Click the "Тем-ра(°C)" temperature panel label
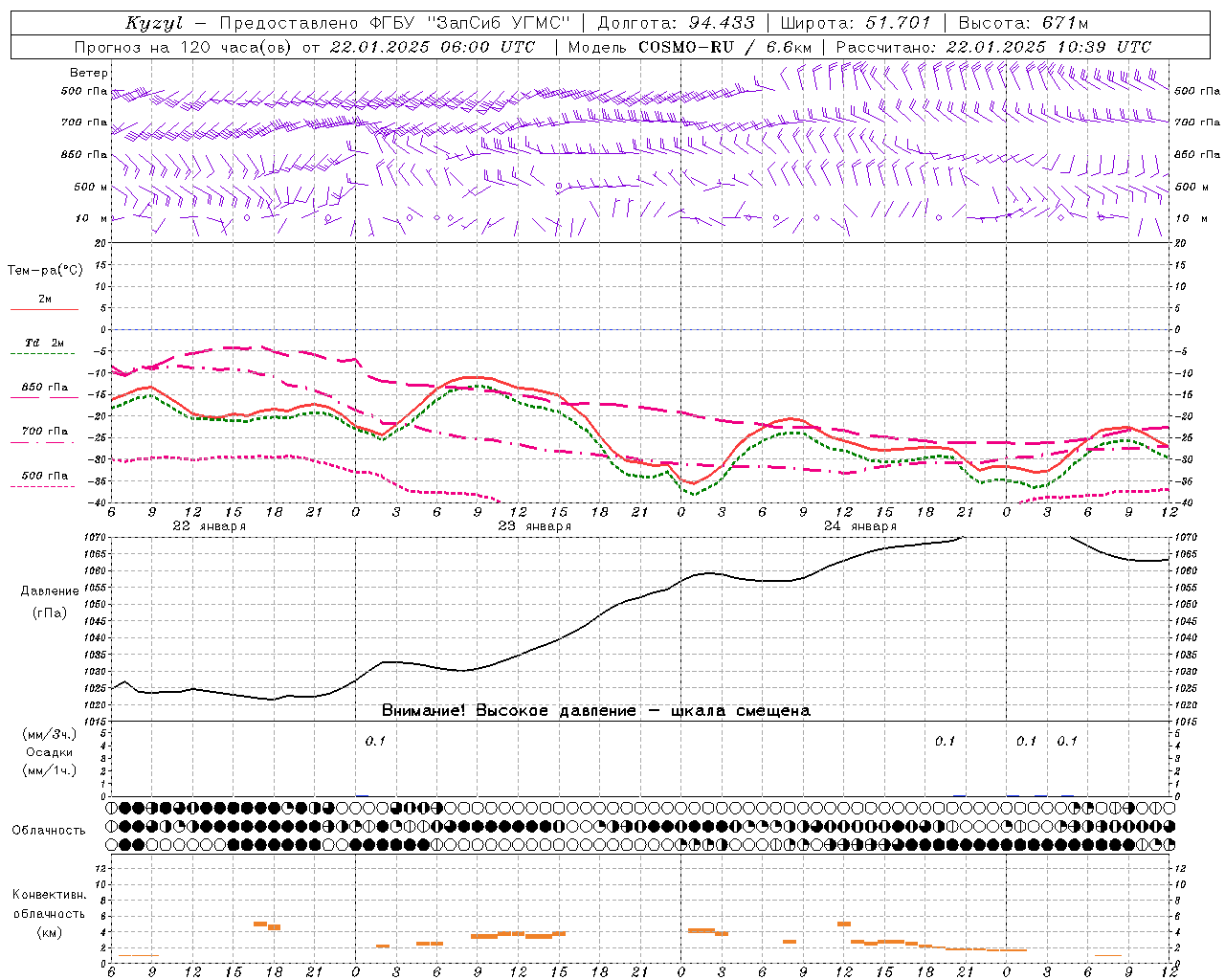The width and height of the screenshot is (1225, 980). tap(45, 271)
